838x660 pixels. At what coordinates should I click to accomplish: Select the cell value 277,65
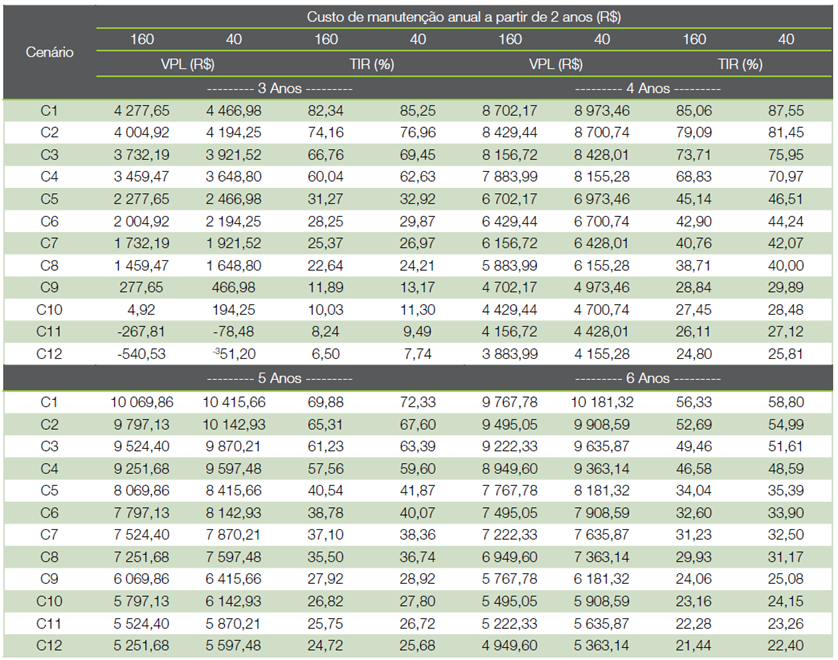tap(142, 288)
